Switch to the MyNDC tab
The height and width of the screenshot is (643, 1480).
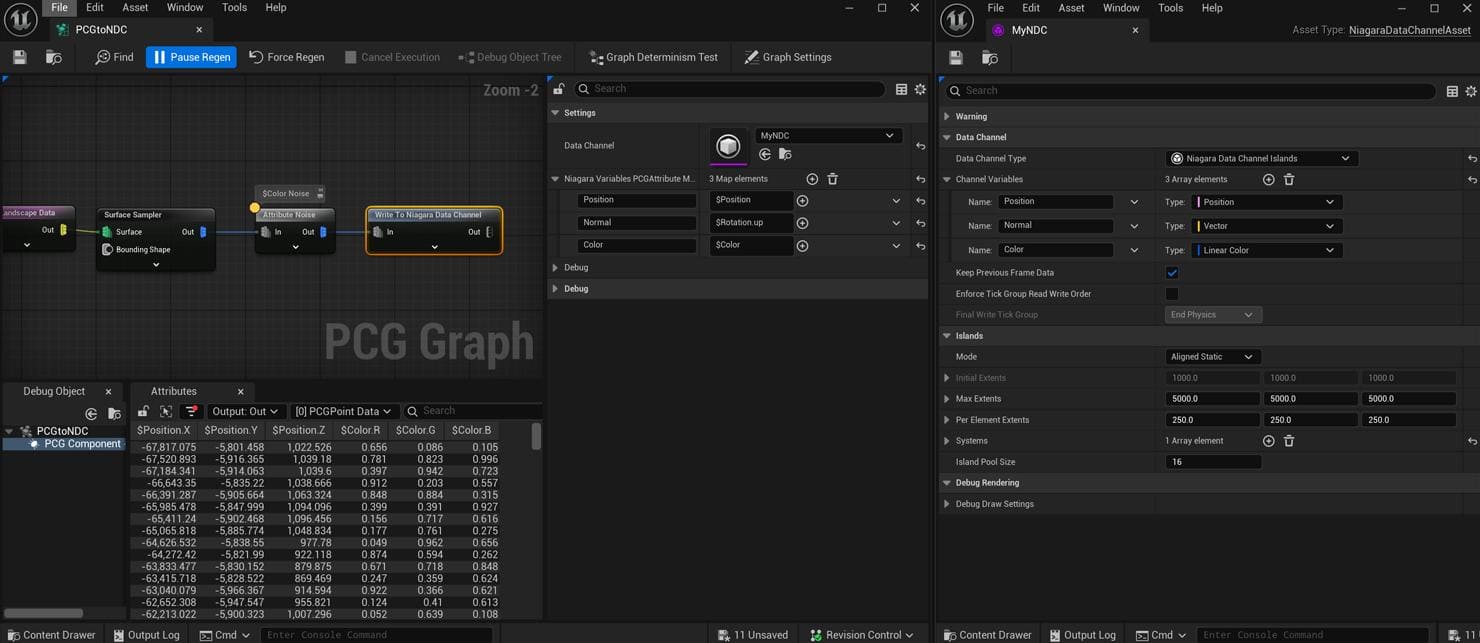[x=1030, y=30]
